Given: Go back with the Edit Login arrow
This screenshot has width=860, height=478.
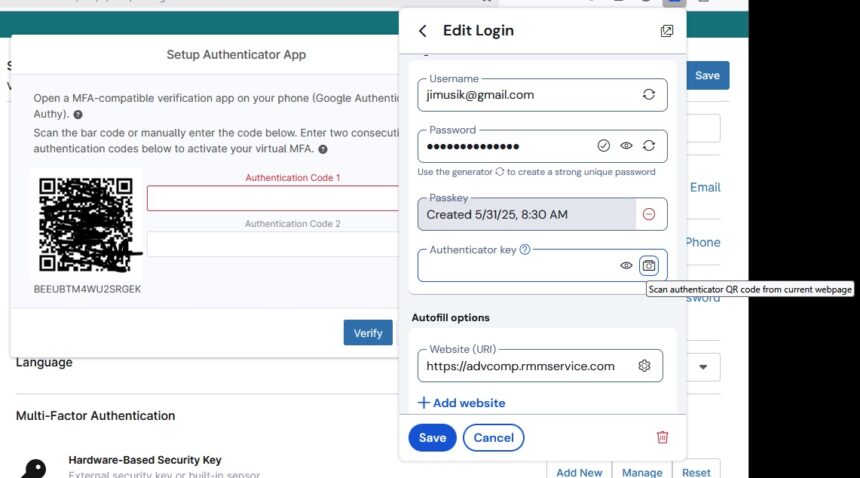Looking at the screenshot, I should pos(422,31).
